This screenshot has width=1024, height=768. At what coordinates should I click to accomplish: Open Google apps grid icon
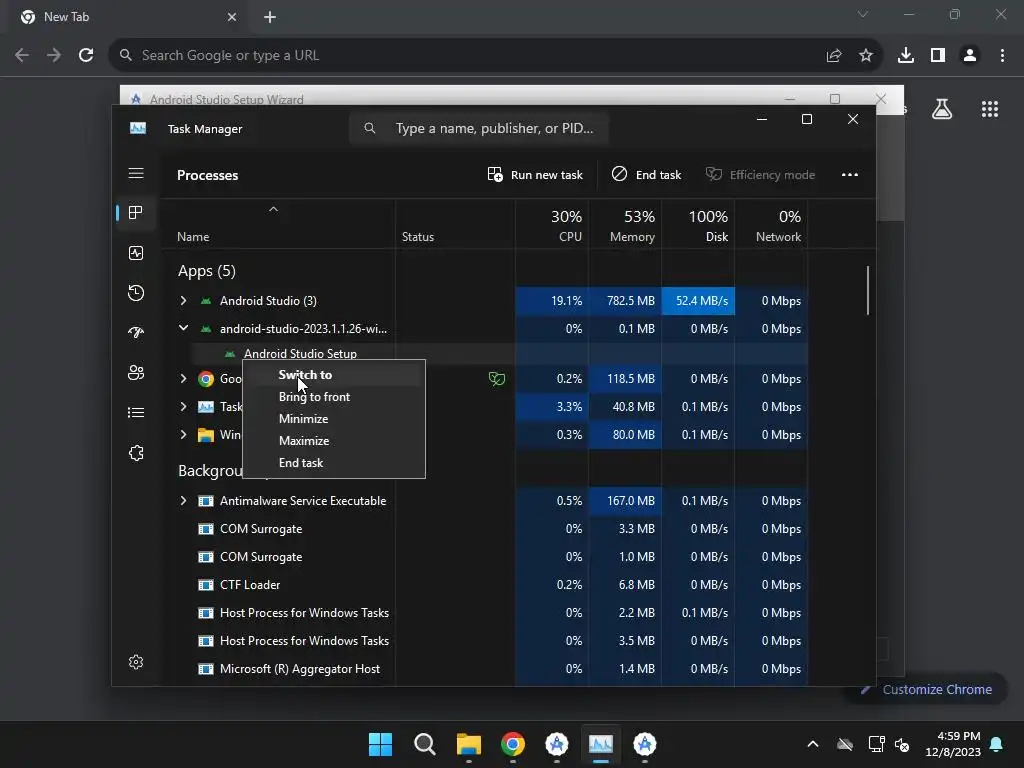point(990,109)
